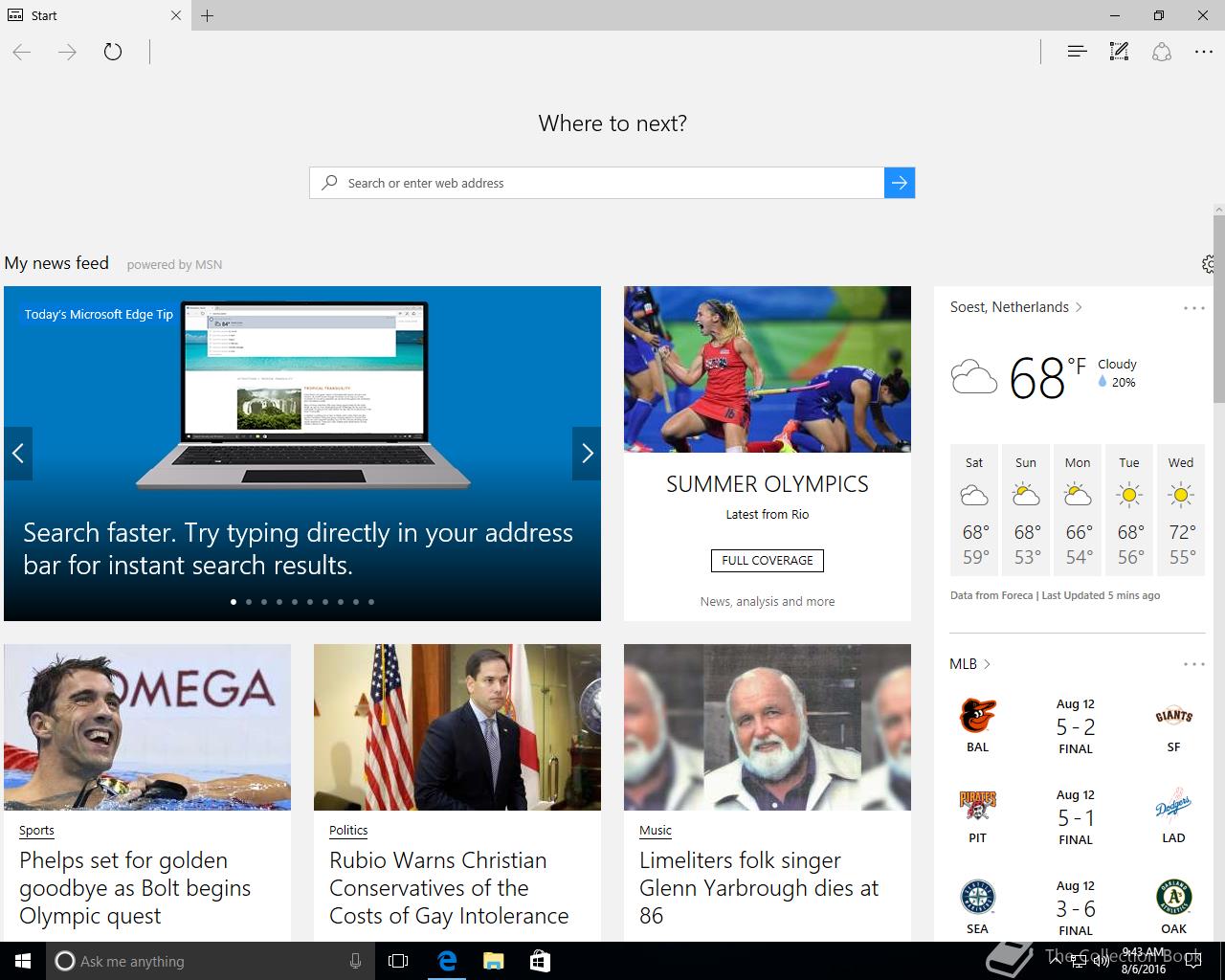This screenshot has width=1225, height=980.
Task: Submit search with the blue arrow button
Action: point(900,183)
